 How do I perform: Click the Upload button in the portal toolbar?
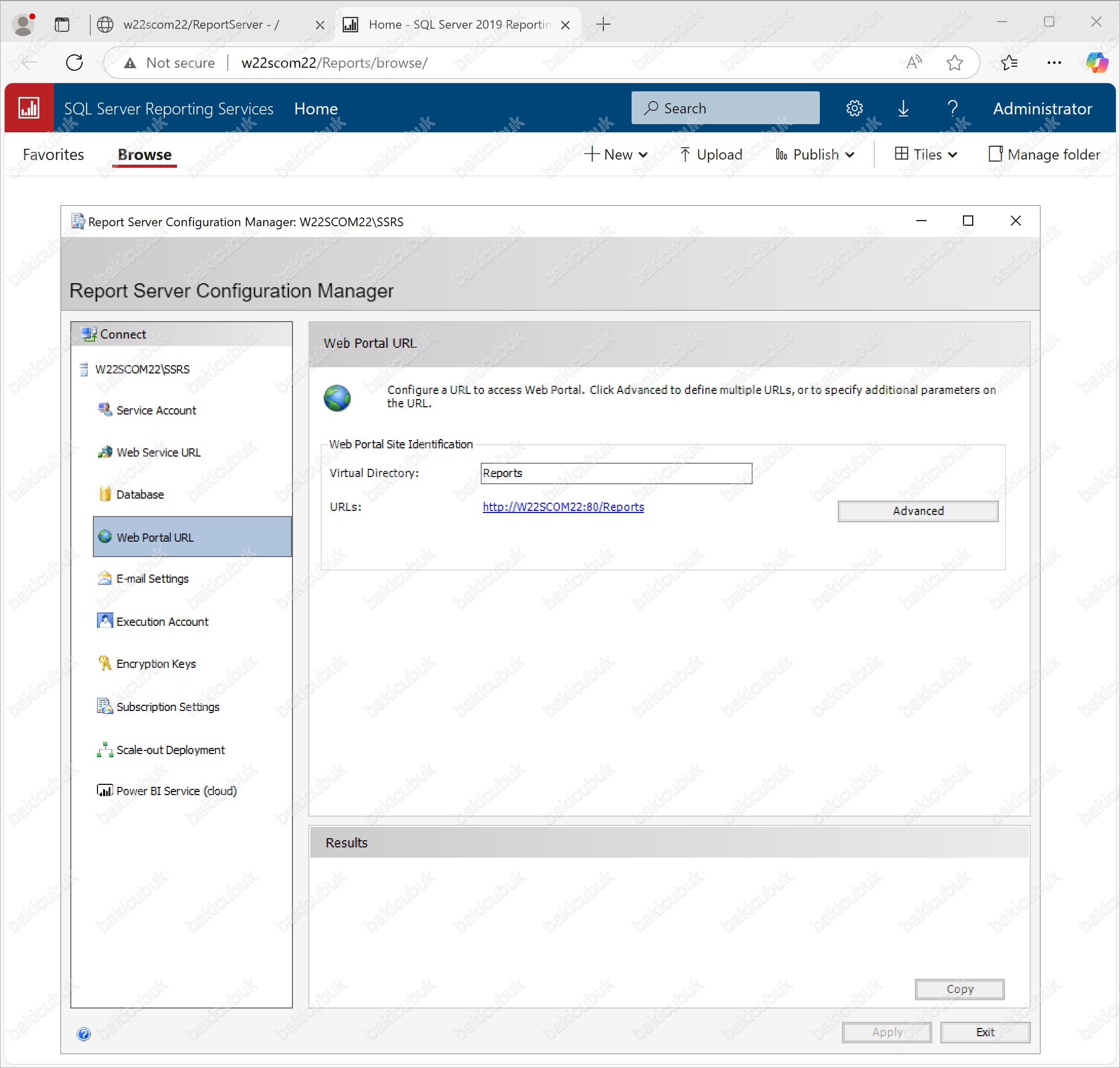click(711, 154)
